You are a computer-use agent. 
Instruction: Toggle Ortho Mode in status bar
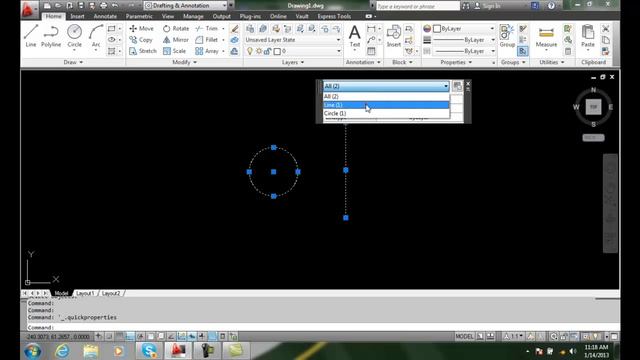point(130,336)
